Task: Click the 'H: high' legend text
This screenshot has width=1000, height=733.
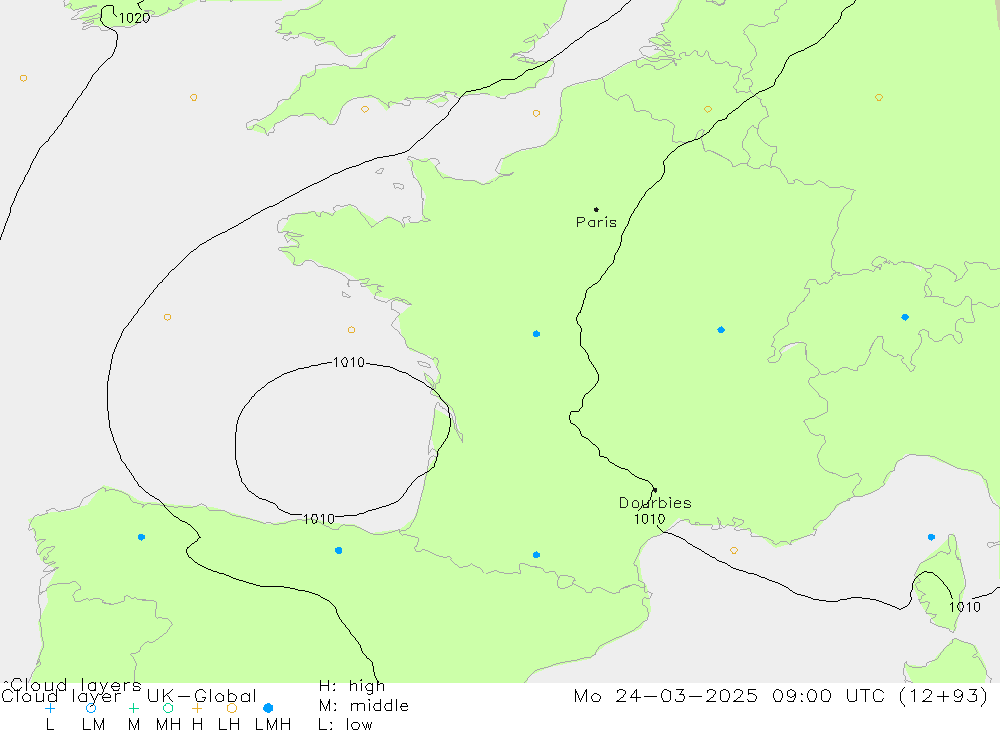Action: 352,686
